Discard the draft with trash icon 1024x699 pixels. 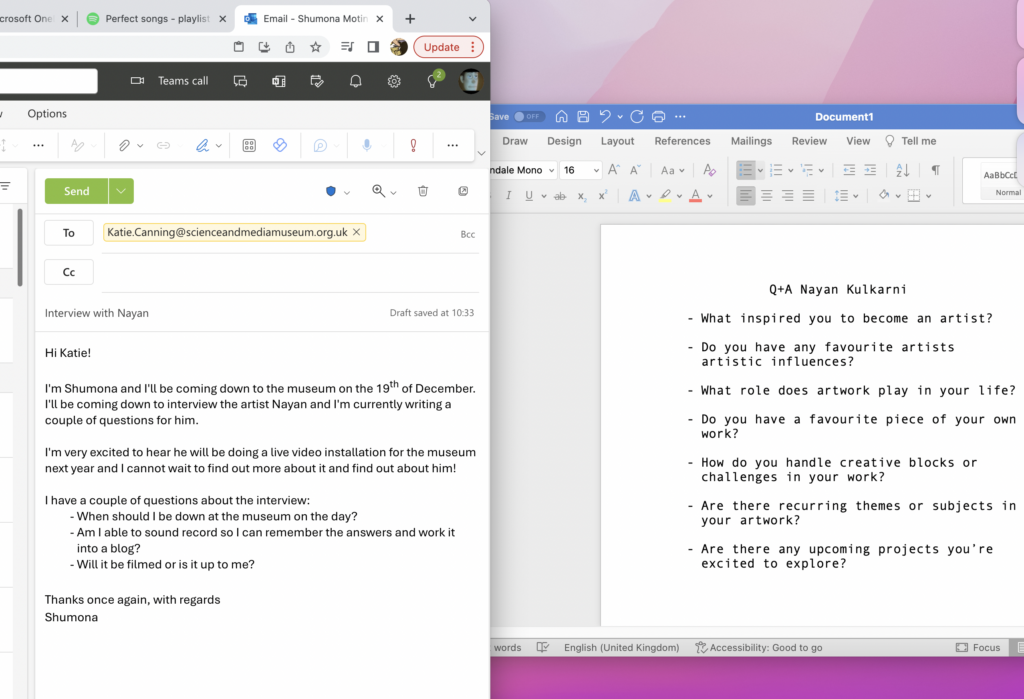[x=423, y=191]
